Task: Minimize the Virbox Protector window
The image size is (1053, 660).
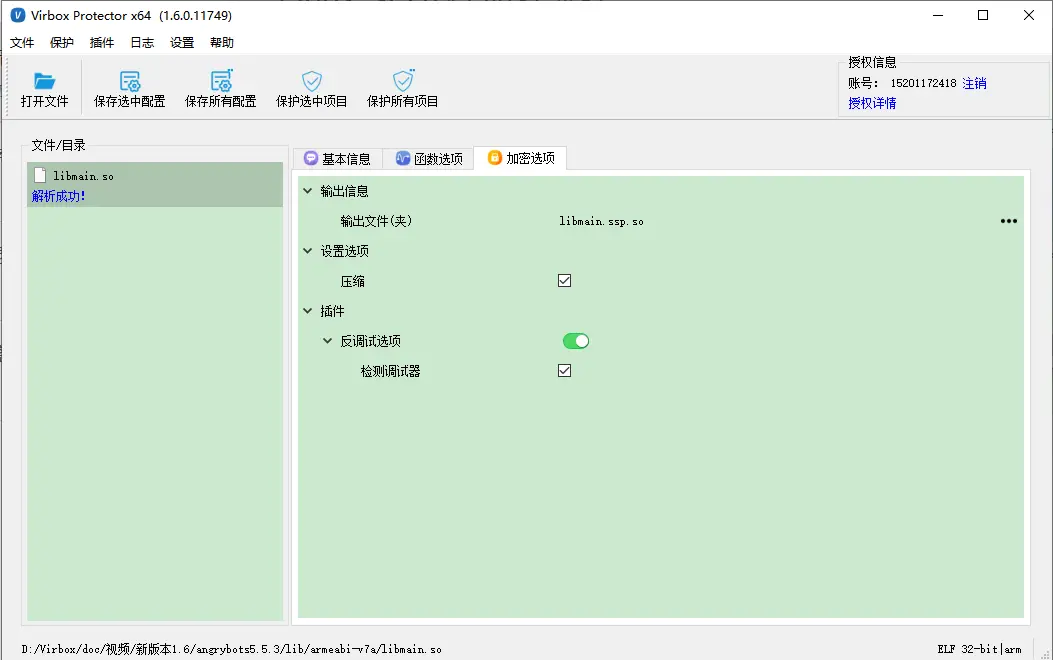Action: 938,15
